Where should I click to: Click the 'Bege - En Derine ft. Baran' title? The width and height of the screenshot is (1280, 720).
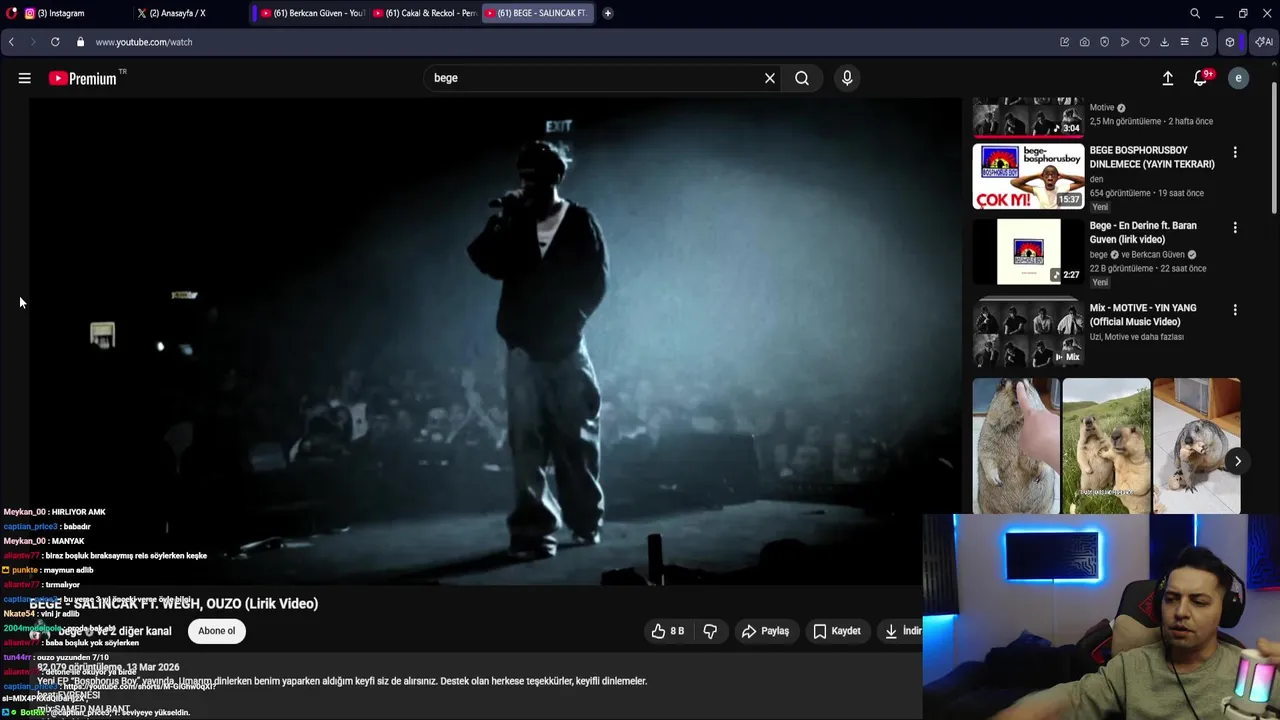pyautogui.click(x=1143, y=232)
